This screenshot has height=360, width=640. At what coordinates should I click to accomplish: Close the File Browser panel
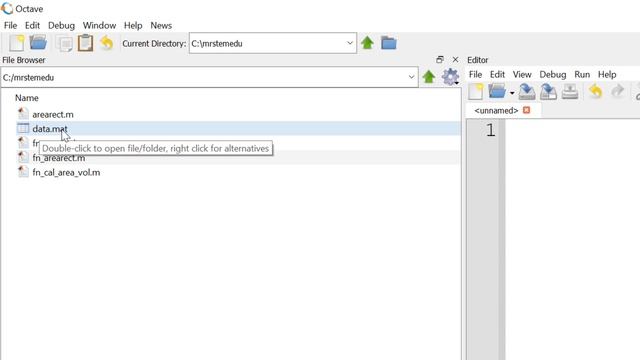pyautogui.click(x=456, y=60)
